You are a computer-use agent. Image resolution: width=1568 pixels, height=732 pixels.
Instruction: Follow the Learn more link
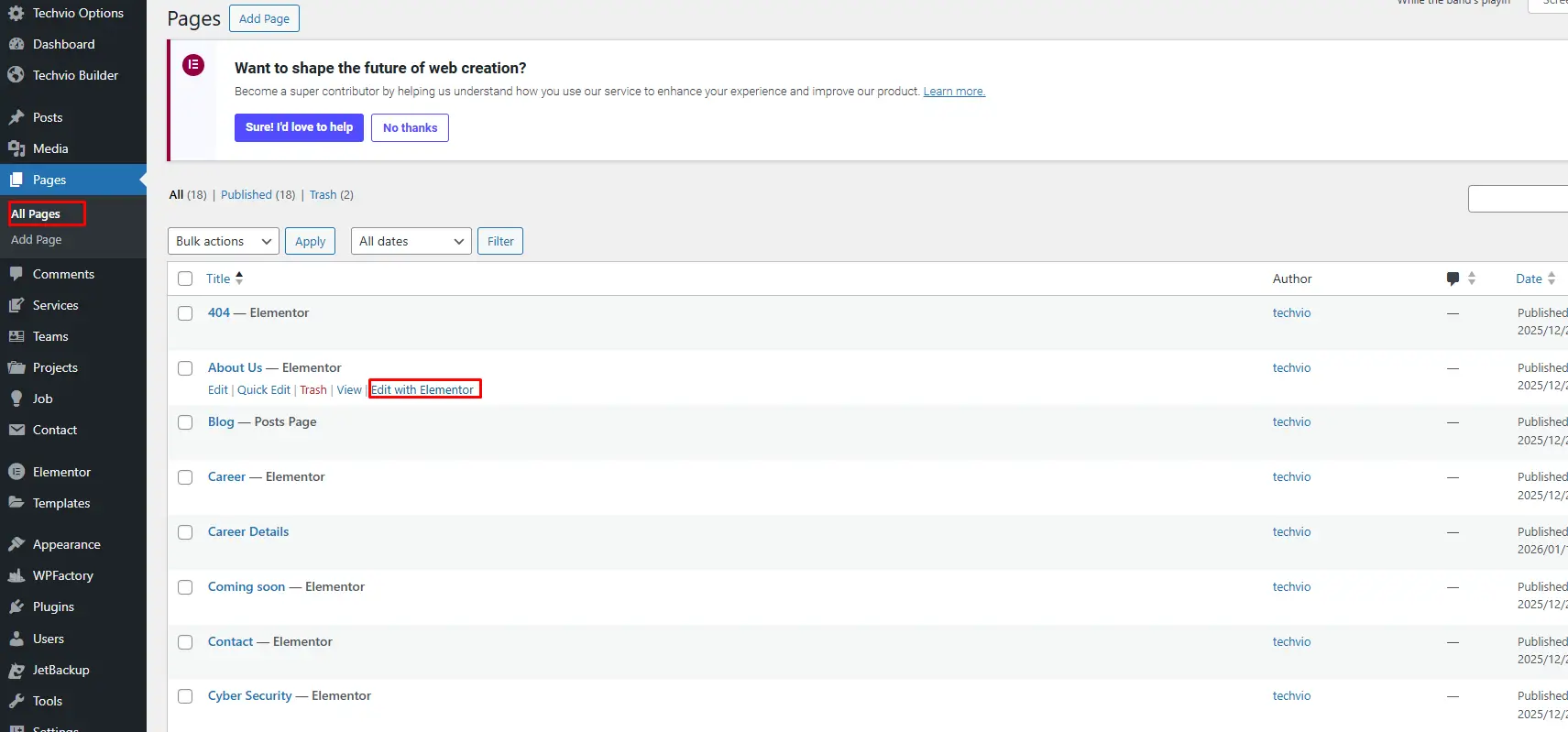pos(954,92)
